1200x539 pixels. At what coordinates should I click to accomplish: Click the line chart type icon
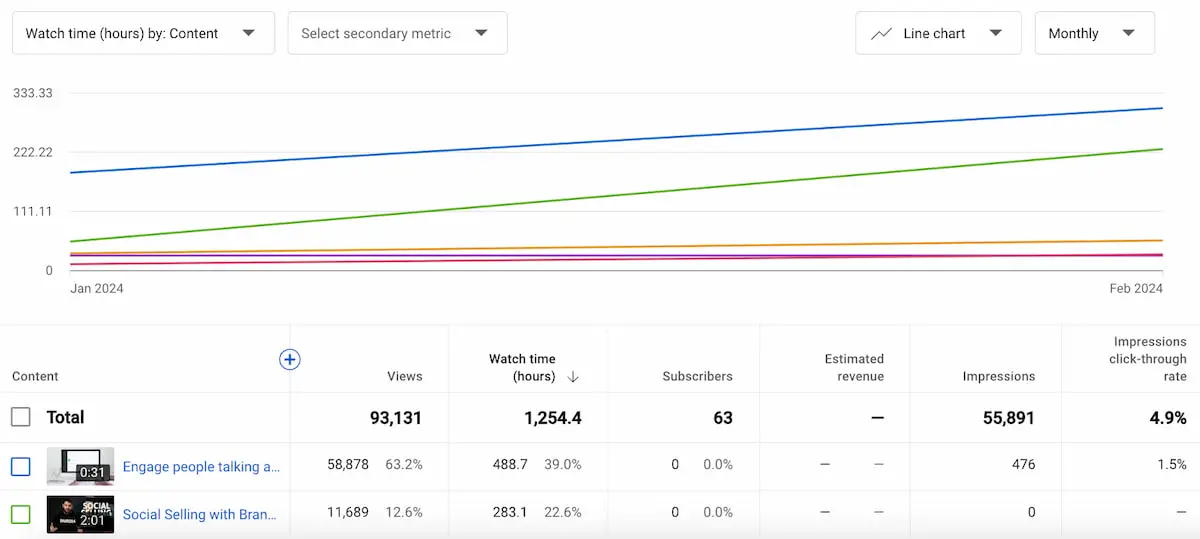[881, 33]
